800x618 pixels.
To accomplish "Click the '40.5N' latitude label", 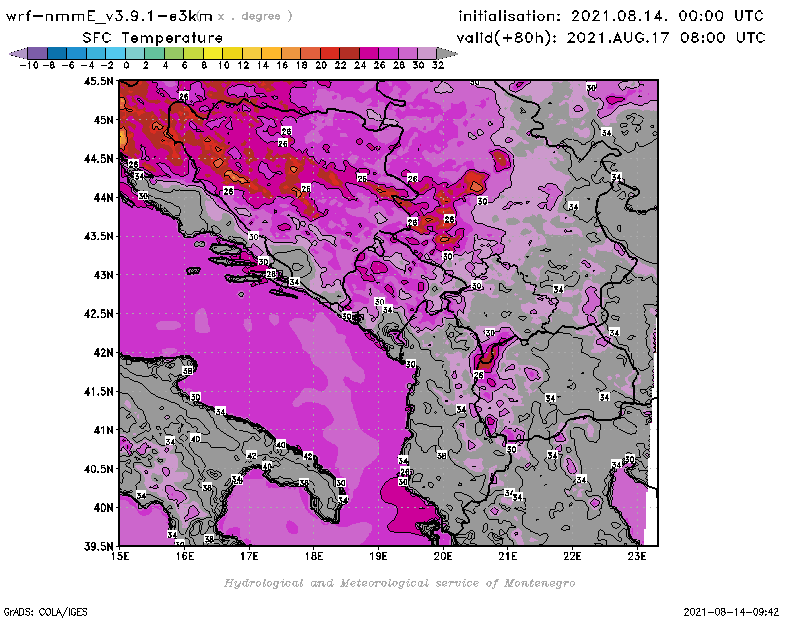I will [x=98, y=469].
